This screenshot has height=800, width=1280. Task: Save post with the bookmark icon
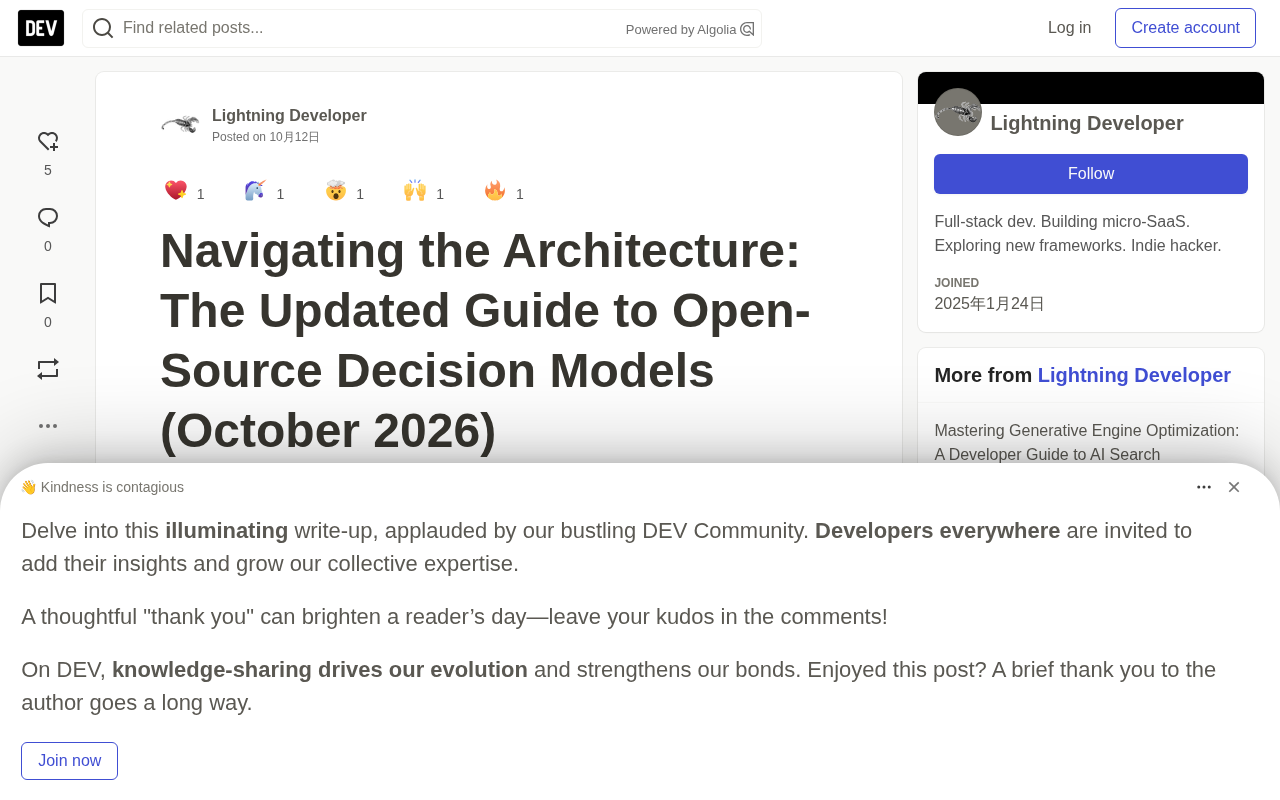click(48, 293)
